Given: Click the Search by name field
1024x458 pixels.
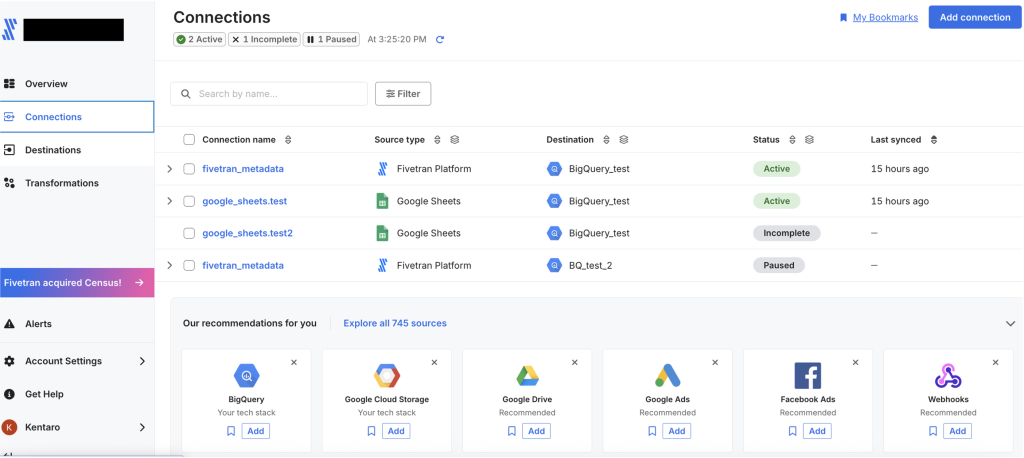Looking at the screenshot, I should click(x=278, y=94).
